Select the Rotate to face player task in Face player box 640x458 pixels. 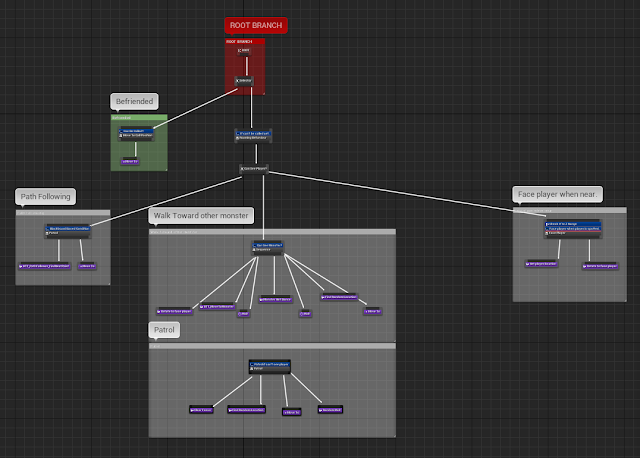(x=600, y=266)
